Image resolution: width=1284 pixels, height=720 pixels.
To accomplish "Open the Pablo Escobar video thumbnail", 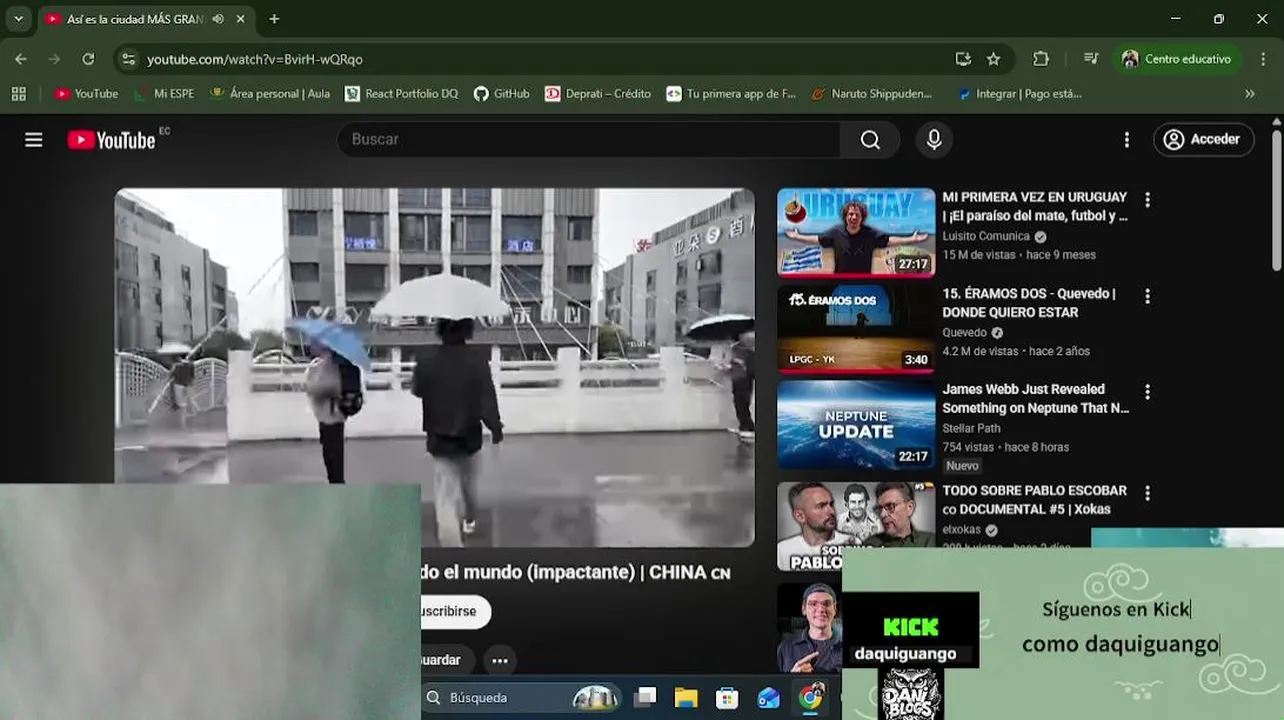I will [856, 526].
